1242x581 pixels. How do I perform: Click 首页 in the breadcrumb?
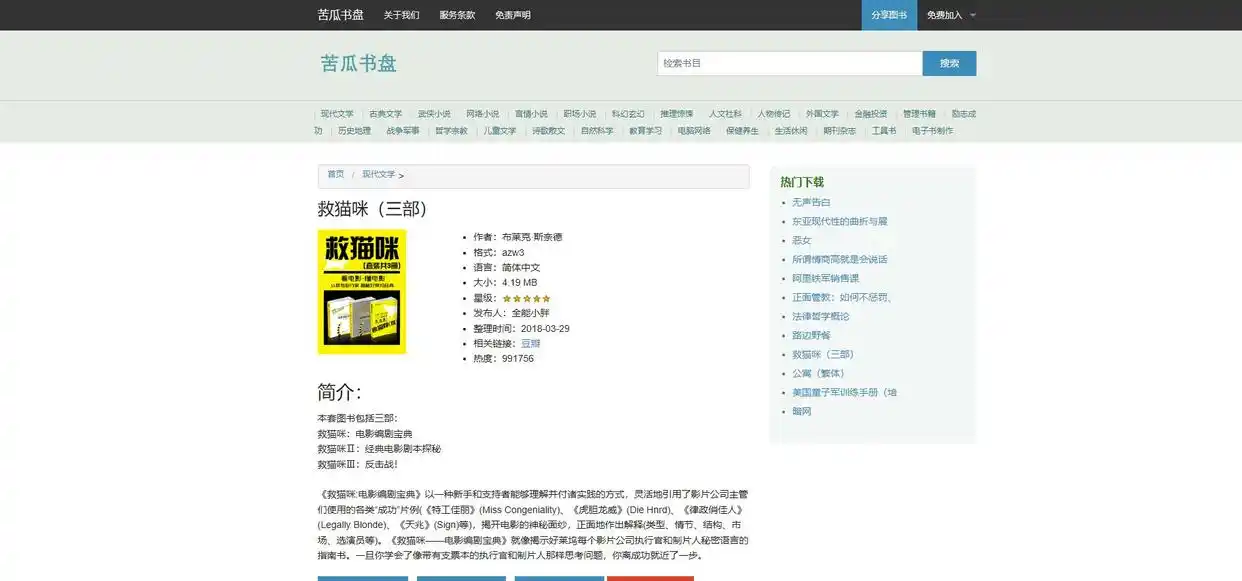(x=334, y=174)
